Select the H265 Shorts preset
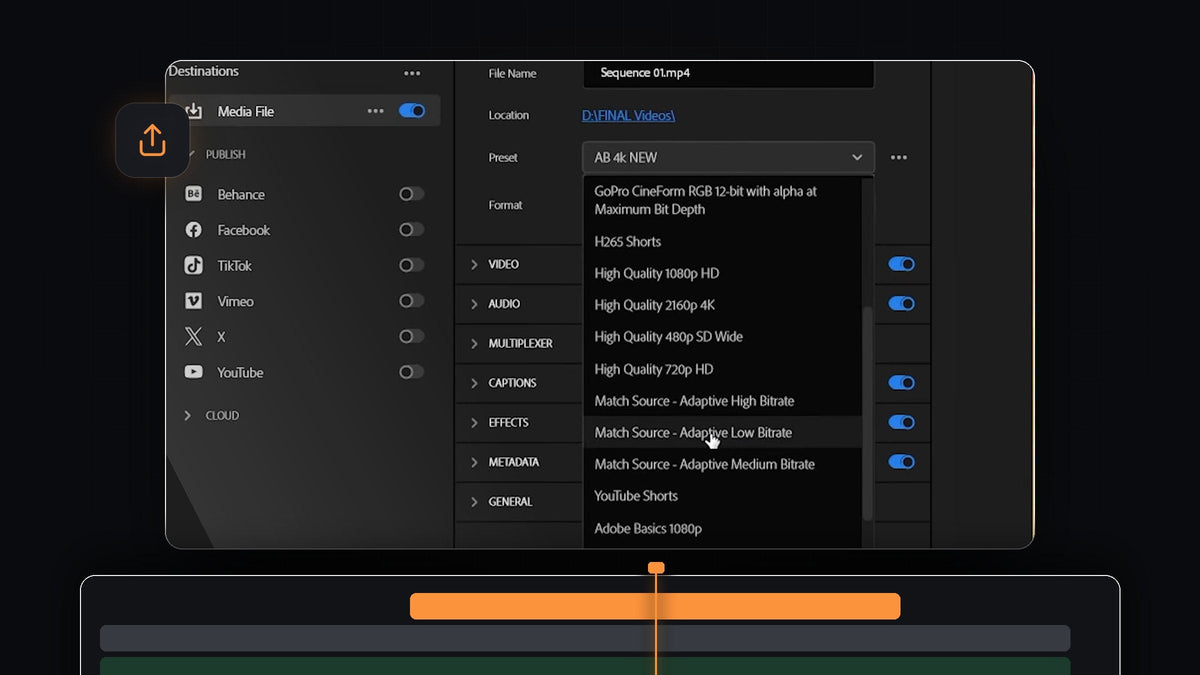Image resolution: width=1200 pixels, height=675 pixels. 724,241
